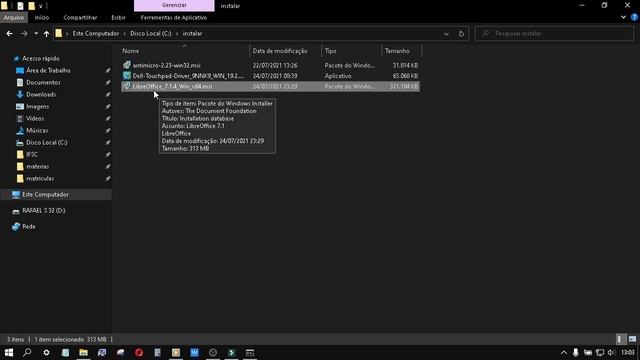Screen dimensions: 640x360
Task: Open Ferramentas de Aplicativo tab
Action: (173, 18)
